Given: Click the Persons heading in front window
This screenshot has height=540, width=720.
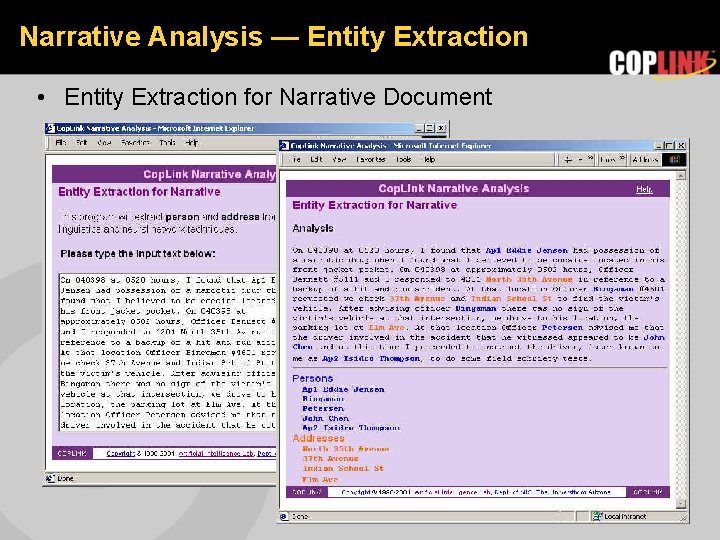Looking at the screenshot, I should (313, 378).
